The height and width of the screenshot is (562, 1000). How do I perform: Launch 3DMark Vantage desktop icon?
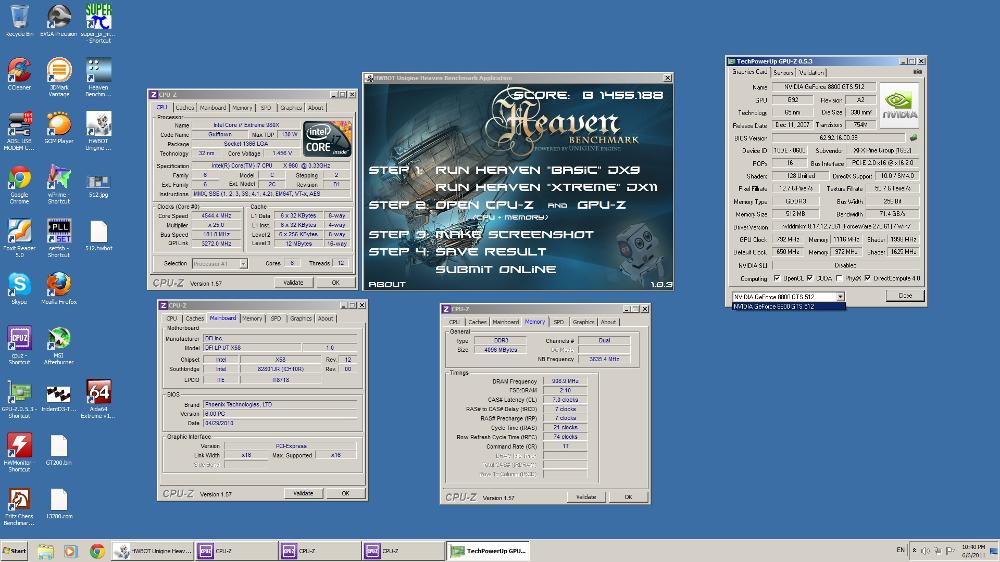tap(59, 76)
